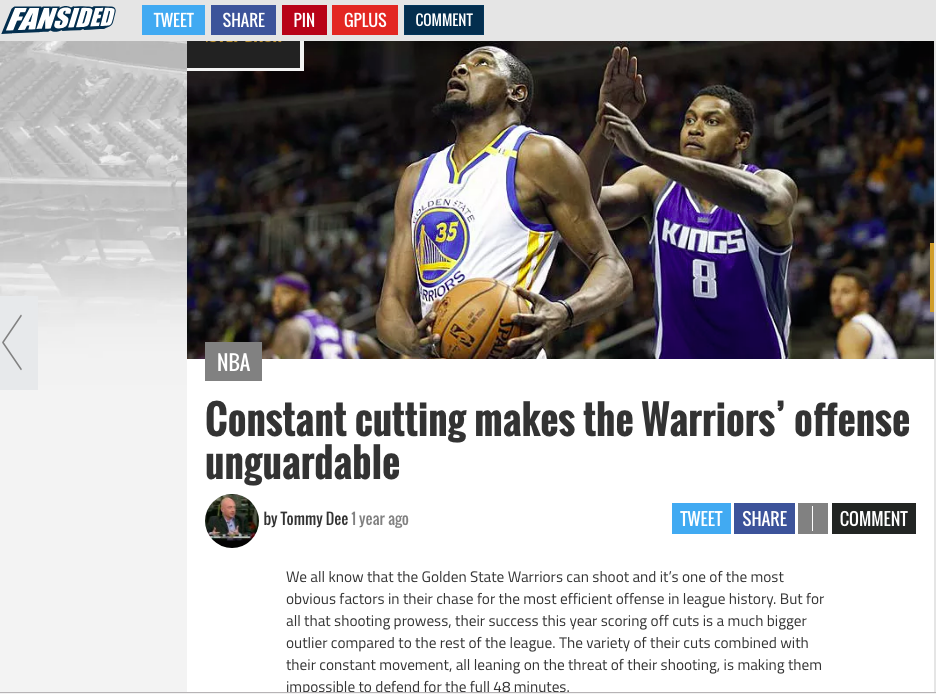Click the top bar TWEET button

pos(173,20)
